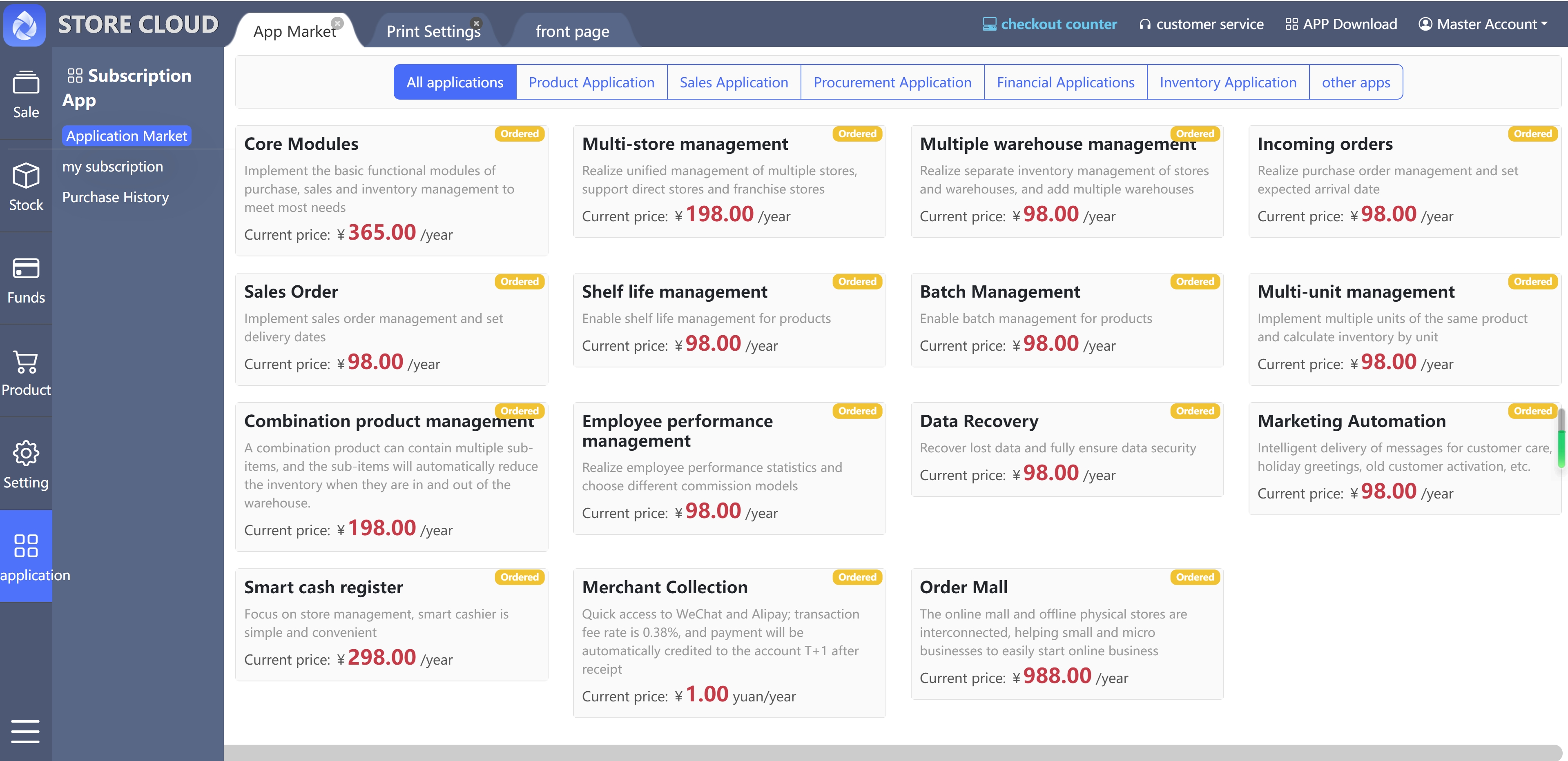The height and width of the screenshot is (761, 1568).
Task: Open the Sale sidebar icon
Action: pyautogui.click(x=26, y=83)
